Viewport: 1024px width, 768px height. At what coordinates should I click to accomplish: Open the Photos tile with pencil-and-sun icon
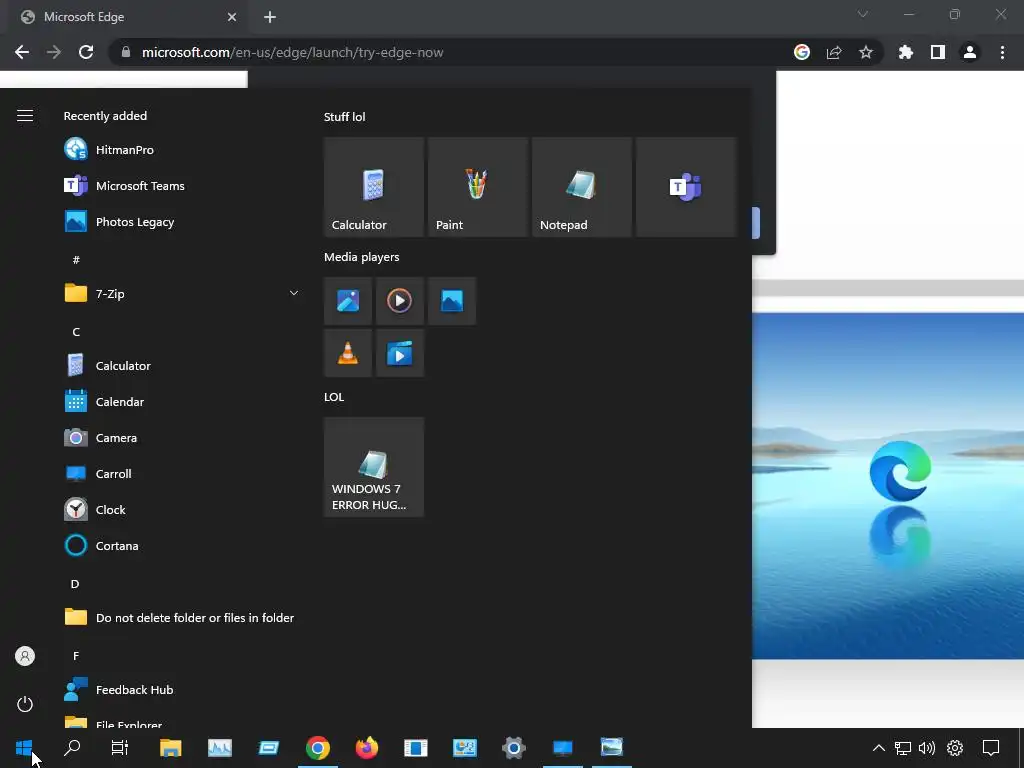point(347,301)
